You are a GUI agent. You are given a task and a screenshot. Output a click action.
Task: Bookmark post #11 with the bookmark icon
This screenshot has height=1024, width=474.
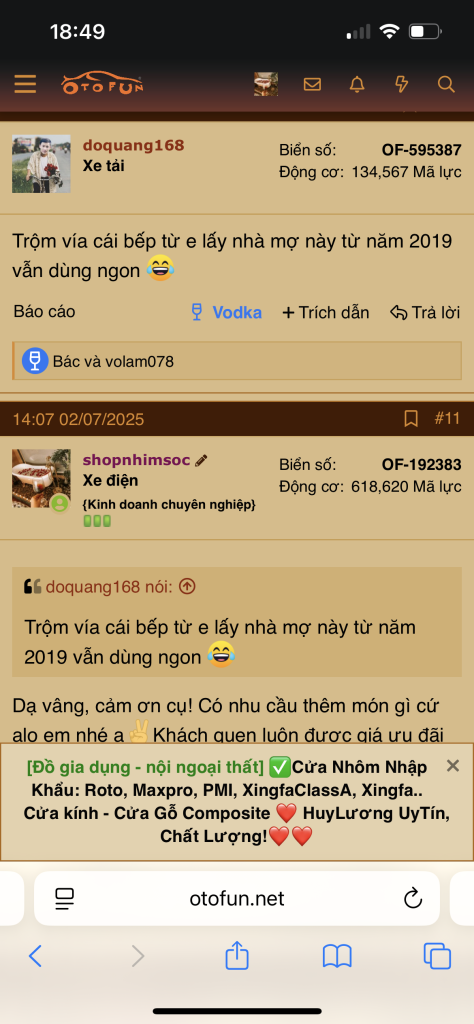pyautogui.click(x=411, y=419)
